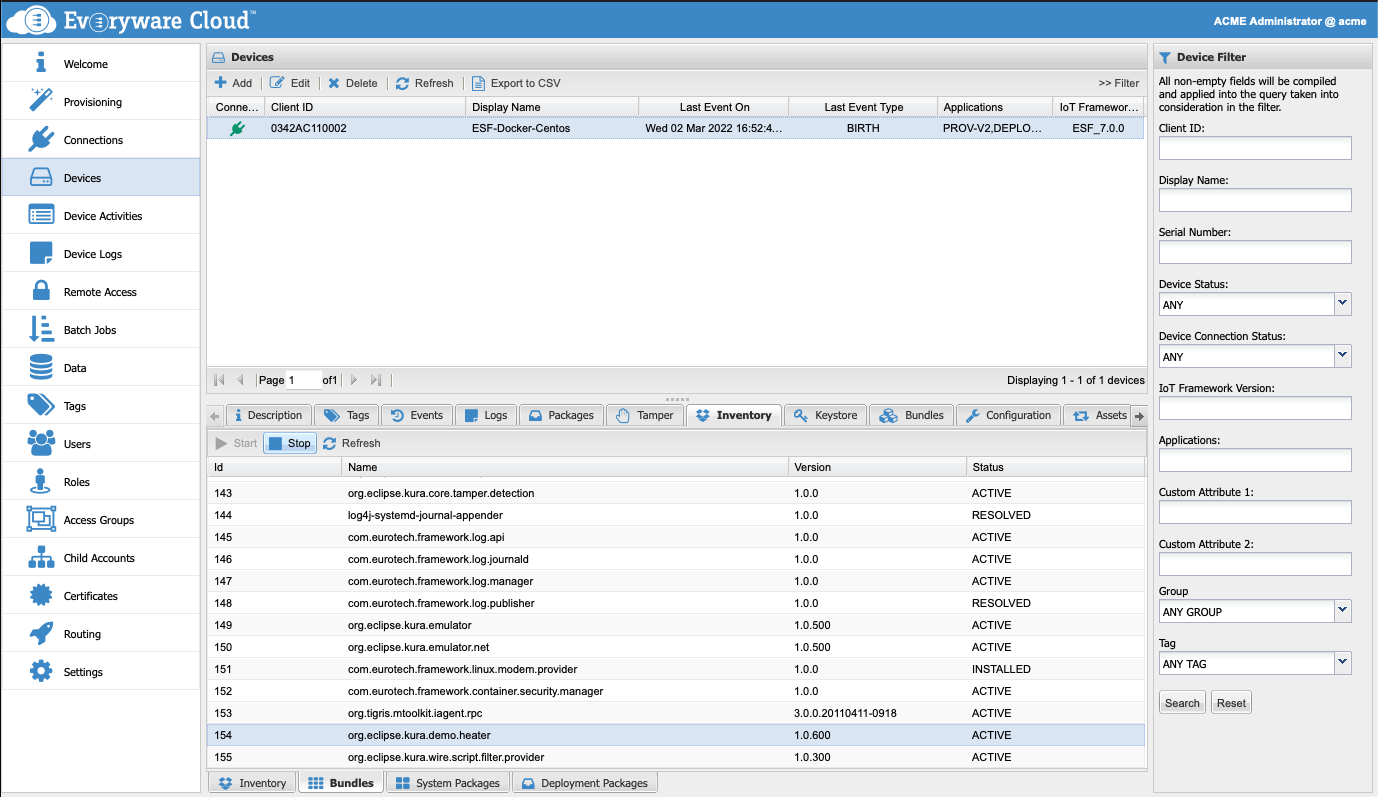Screen dimensions: 1378x797
Task: Click the green connection status plug icon
Action: click(237, 128)
